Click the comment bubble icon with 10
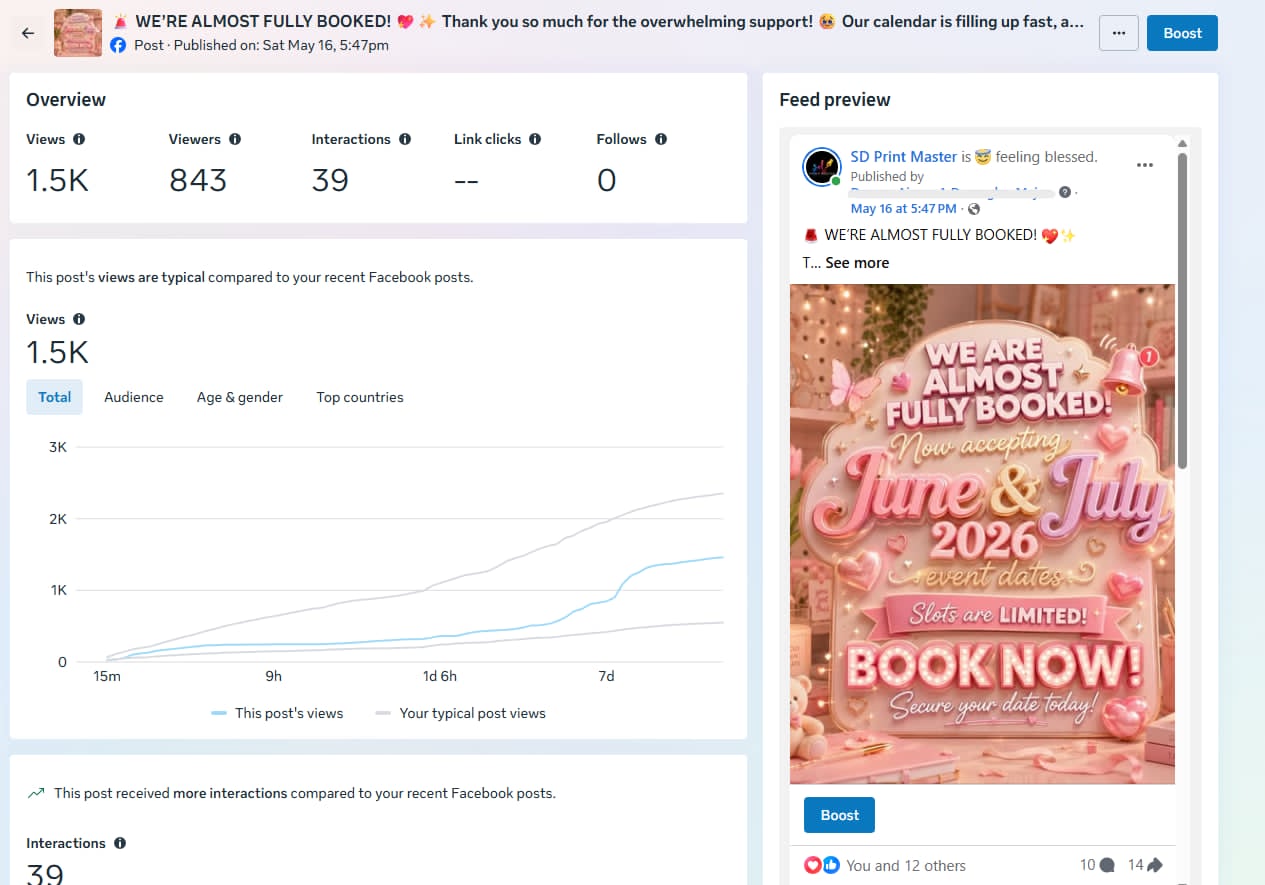The height and width of the screenshot is (885, 1265). (x=1107, y=865)
